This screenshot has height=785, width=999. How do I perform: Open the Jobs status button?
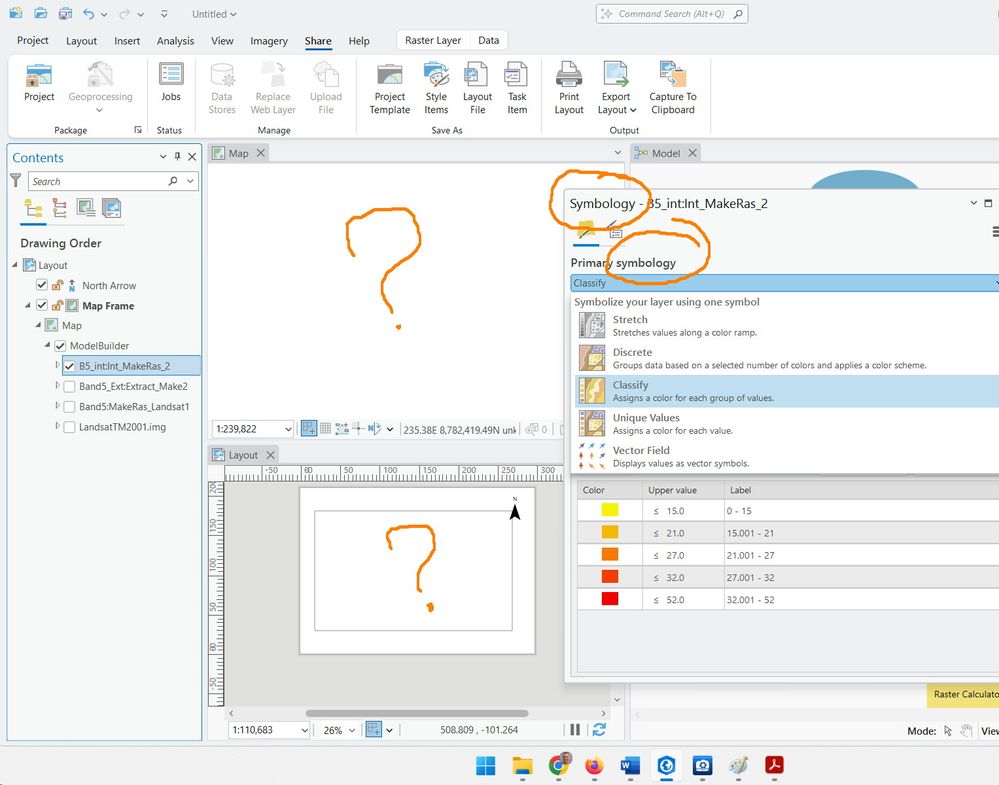171,83
